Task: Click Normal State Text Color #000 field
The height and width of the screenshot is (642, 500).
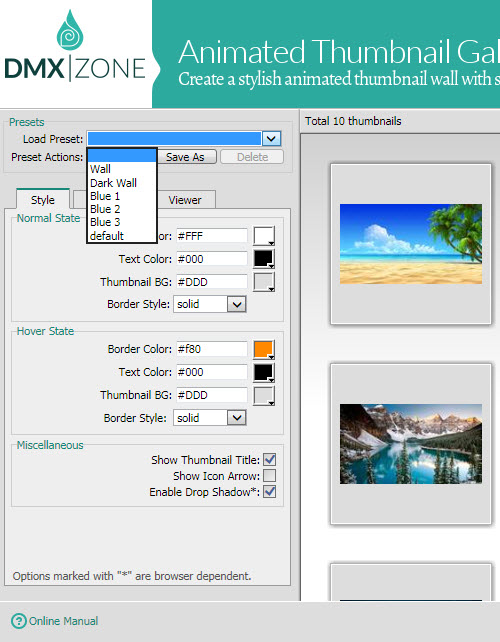Action: click(x=212, y=259)
